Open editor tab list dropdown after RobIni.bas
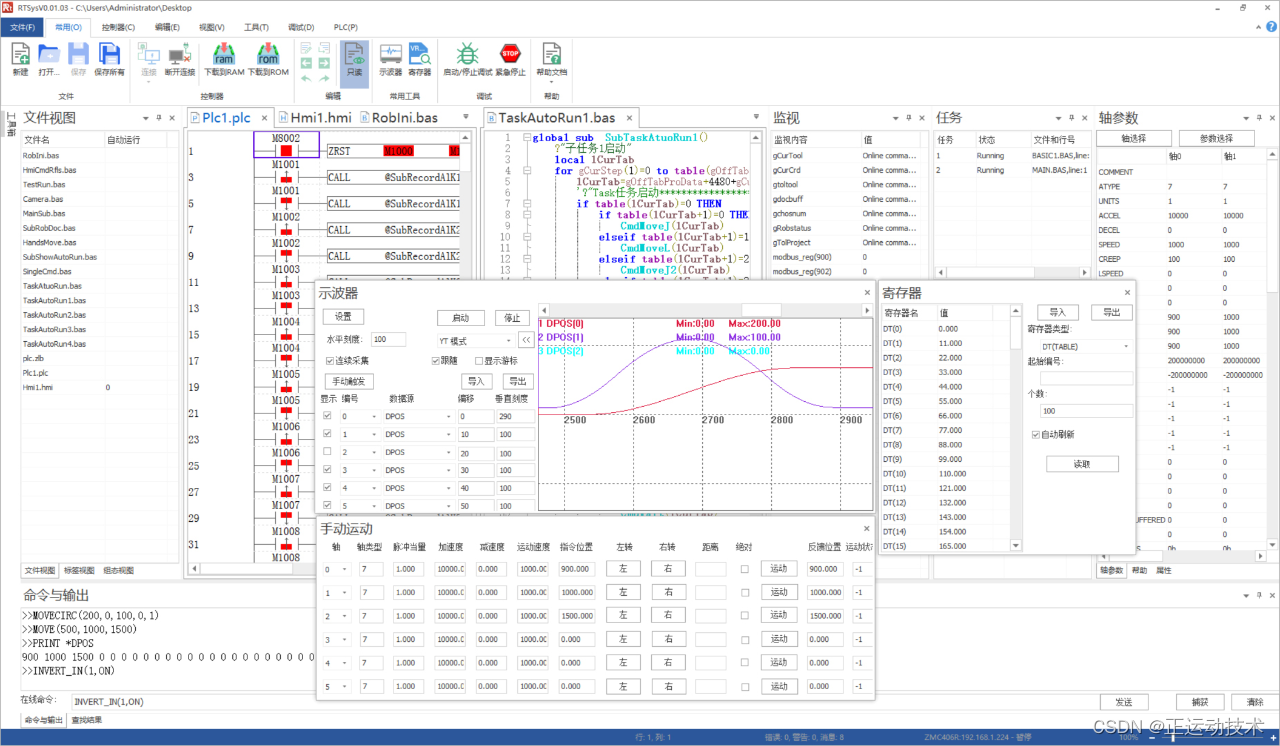 (x=466, y=118)
